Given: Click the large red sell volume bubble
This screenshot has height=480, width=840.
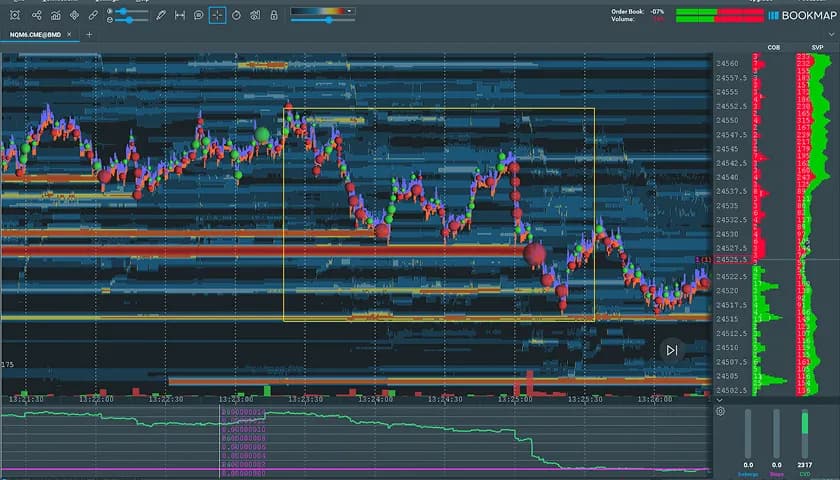Looking at the screenshot, I should point(534,254).
